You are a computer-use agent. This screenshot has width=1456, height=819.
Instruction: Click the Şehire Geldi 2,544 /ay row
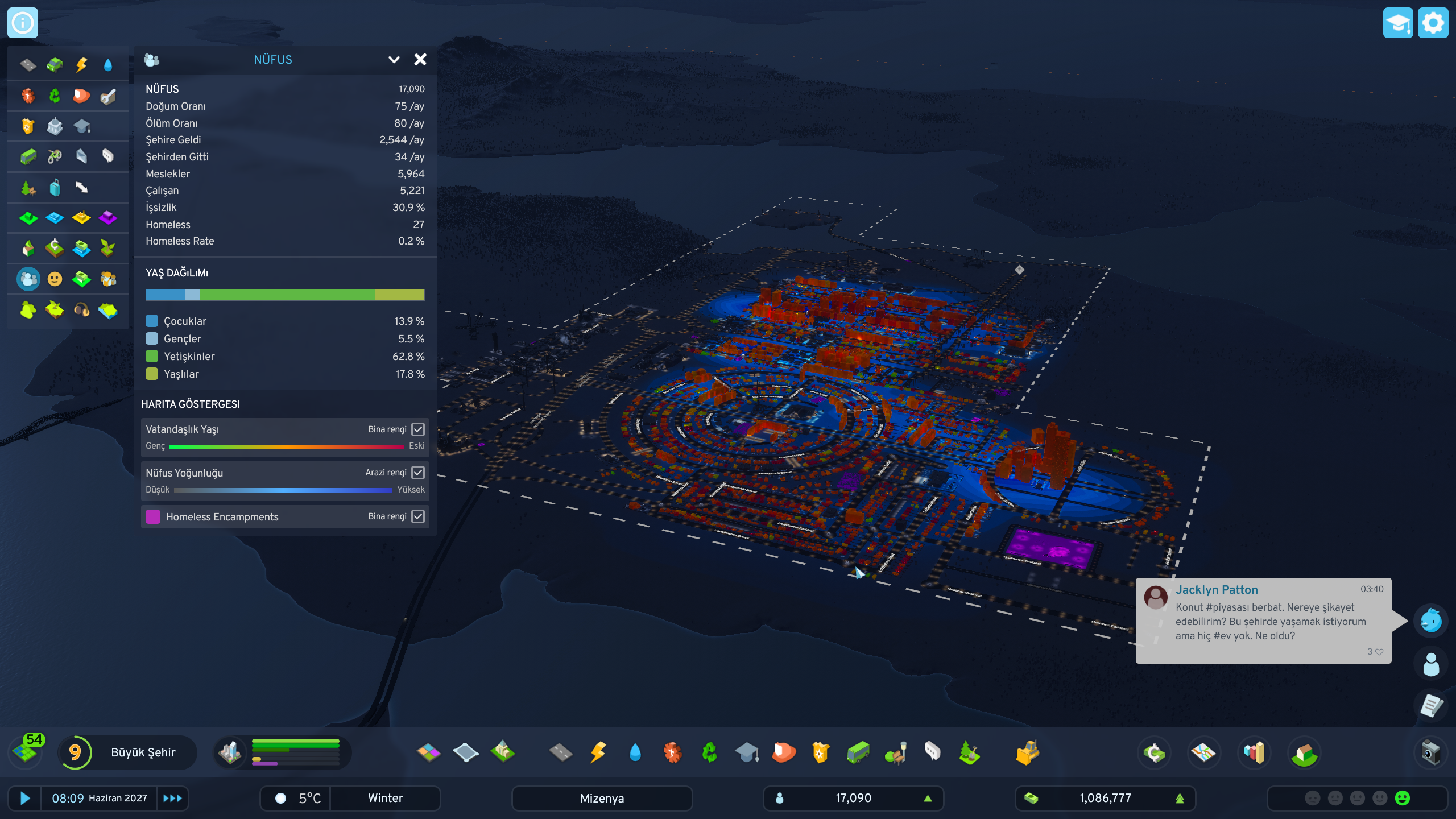285,140
